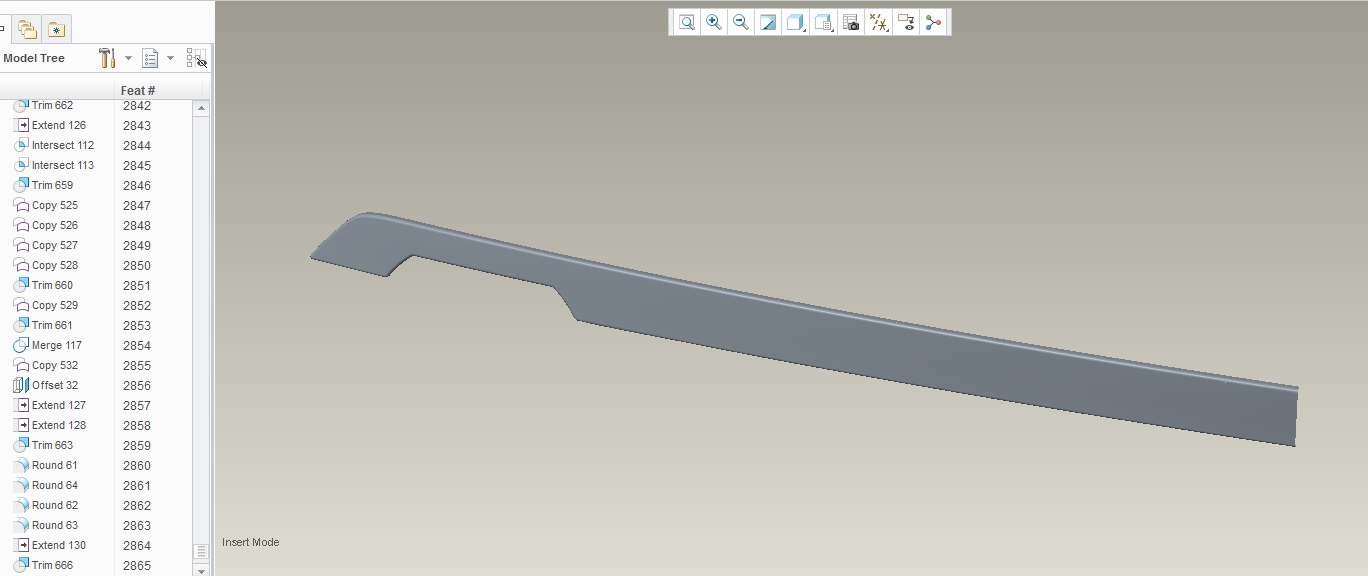The height and width of the screenshot is (576, 1368).
Task: Click feature number 2856
Action: point(137,386)
